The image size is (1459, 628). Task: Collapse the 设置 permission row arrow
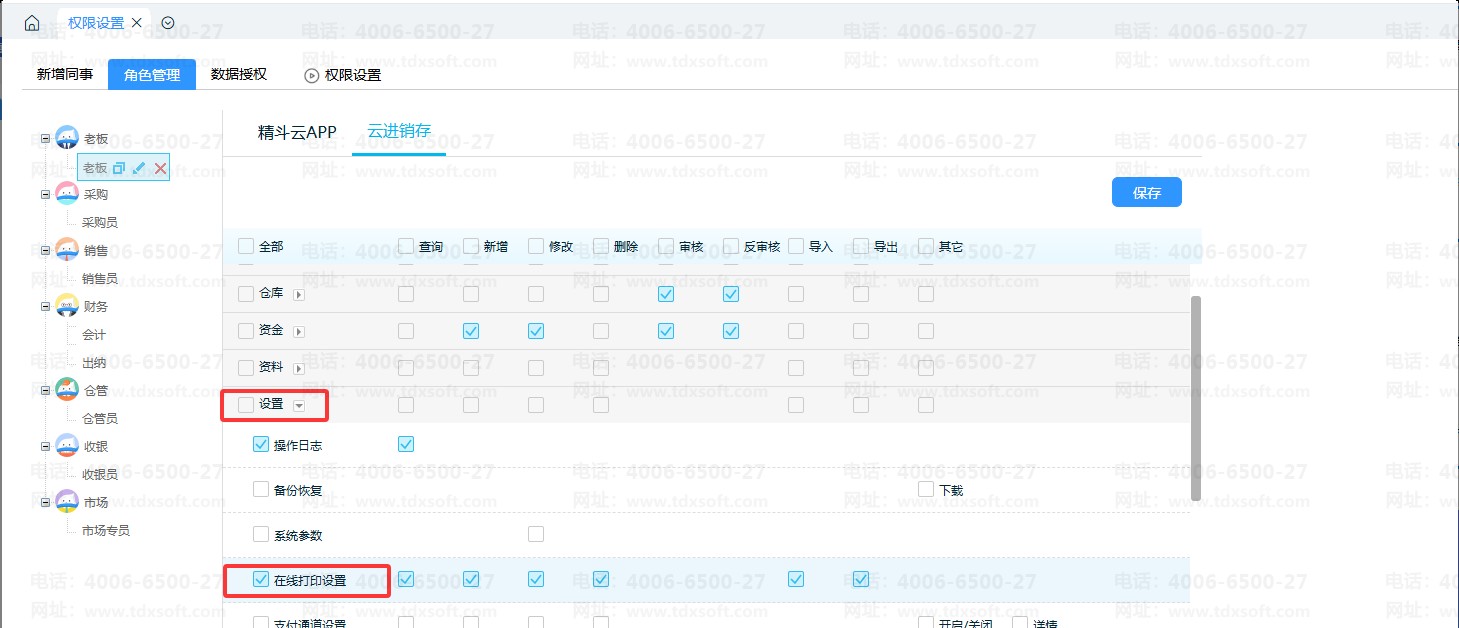(298, 406)
